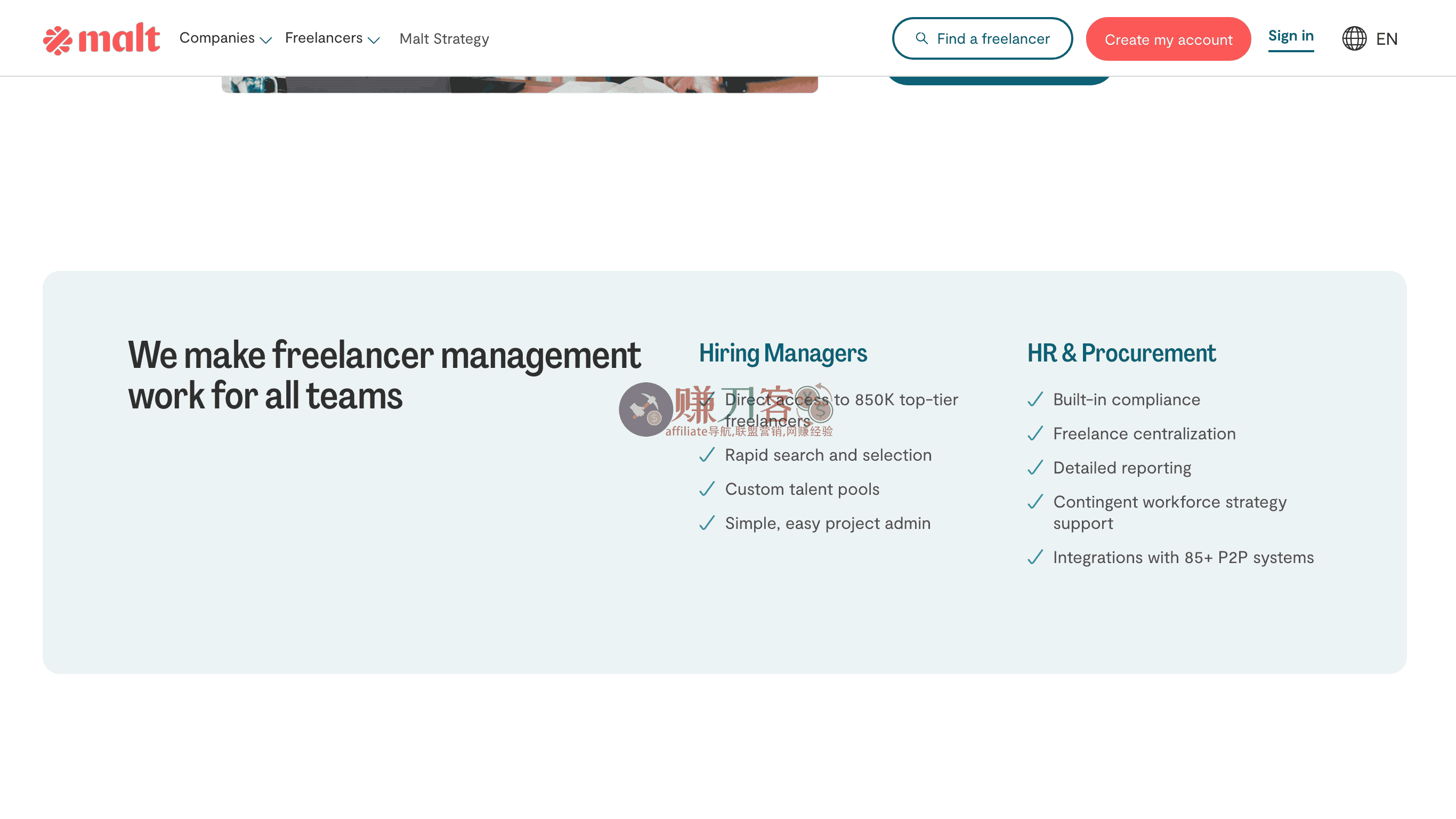
Task: Click checkmark beside Rapid search and selection
Action: click(x=707, y=455)
